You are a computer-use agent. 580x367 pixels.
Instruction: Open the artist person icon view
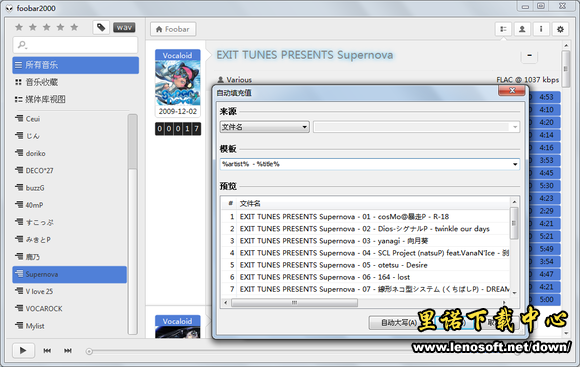click(x=522, y=29)
